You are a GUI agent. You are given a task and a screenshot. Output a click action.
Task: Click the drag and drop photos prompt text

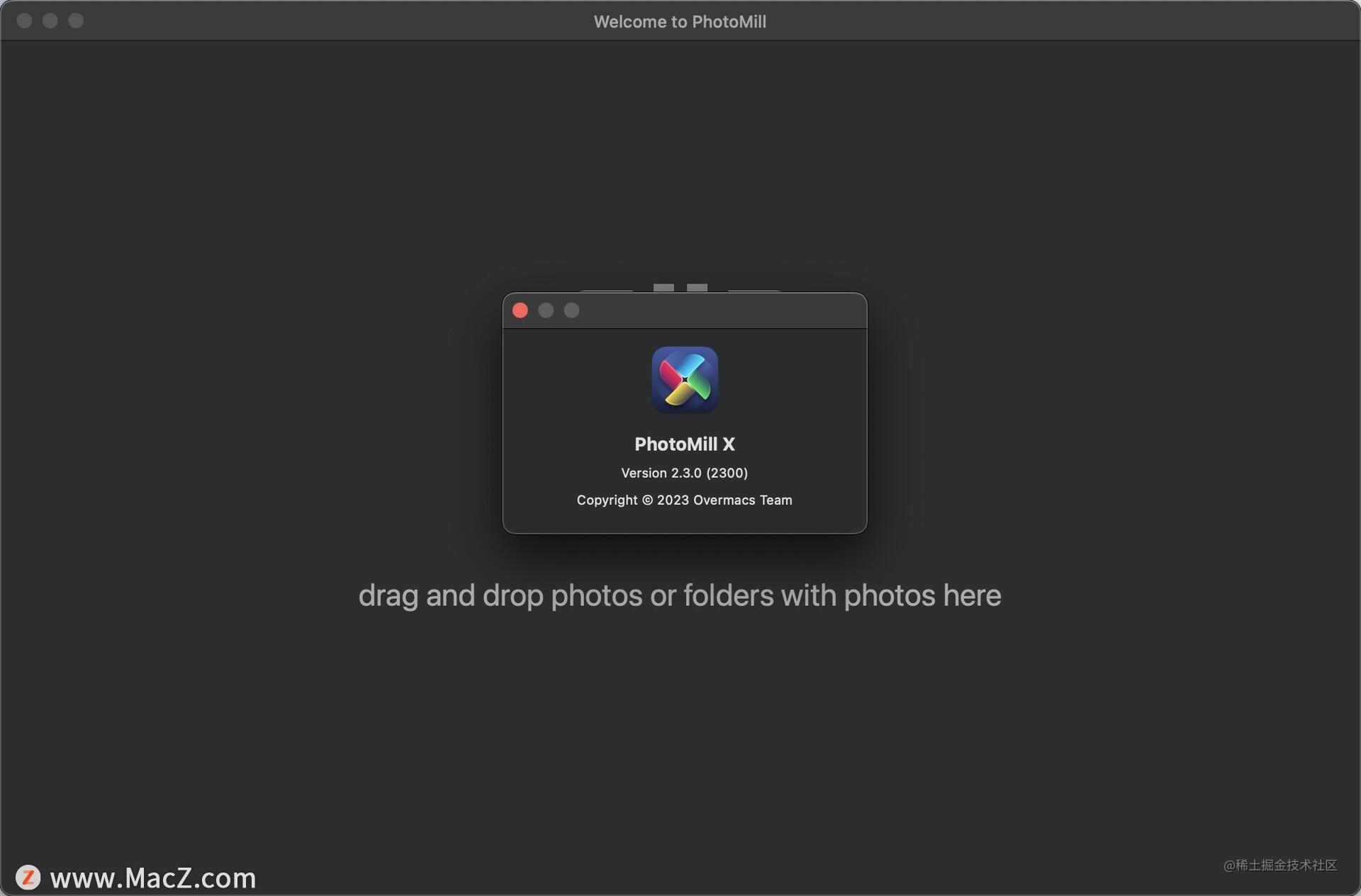pyautogui.click(x=680, y=595)
